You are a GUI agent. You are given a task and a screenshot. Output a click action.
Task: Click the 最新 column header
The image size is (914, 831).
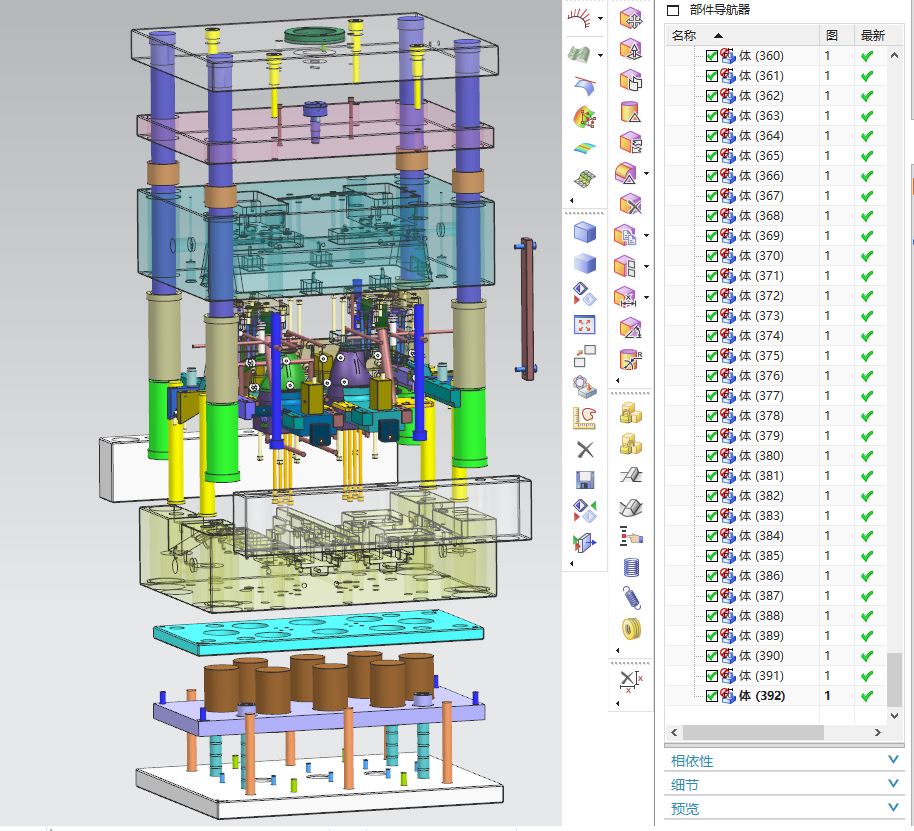tap(873, 36)
